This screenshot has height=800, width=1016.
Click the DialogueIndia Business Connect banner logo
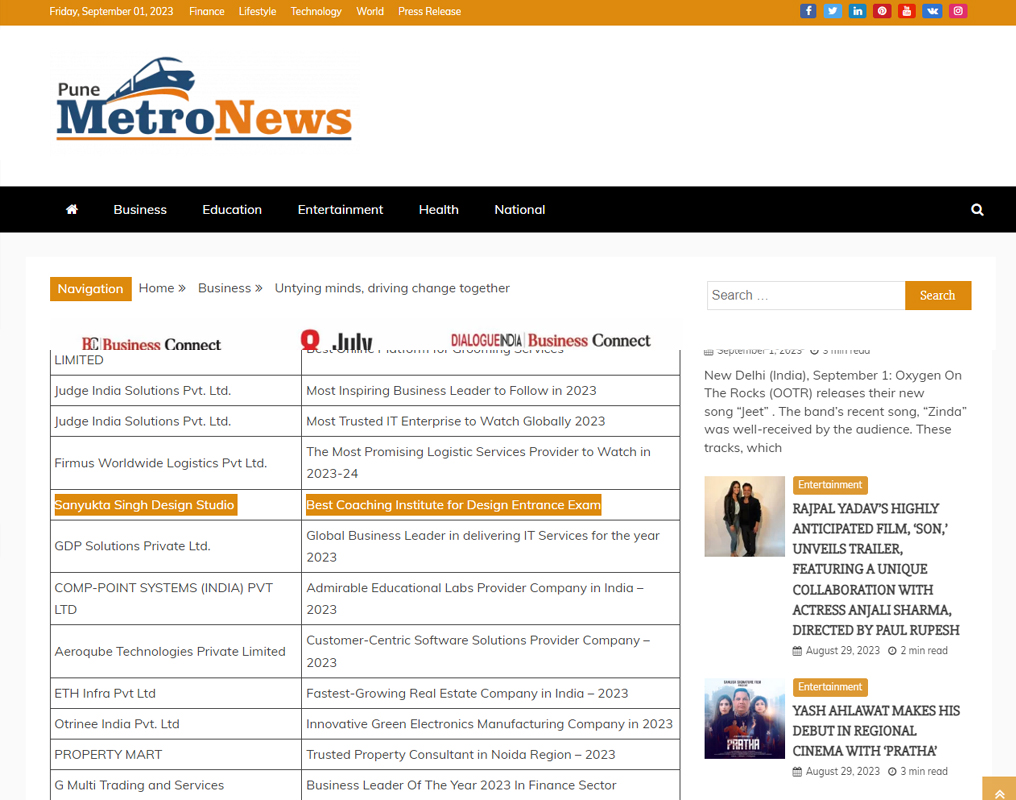[x=551, y=340]
